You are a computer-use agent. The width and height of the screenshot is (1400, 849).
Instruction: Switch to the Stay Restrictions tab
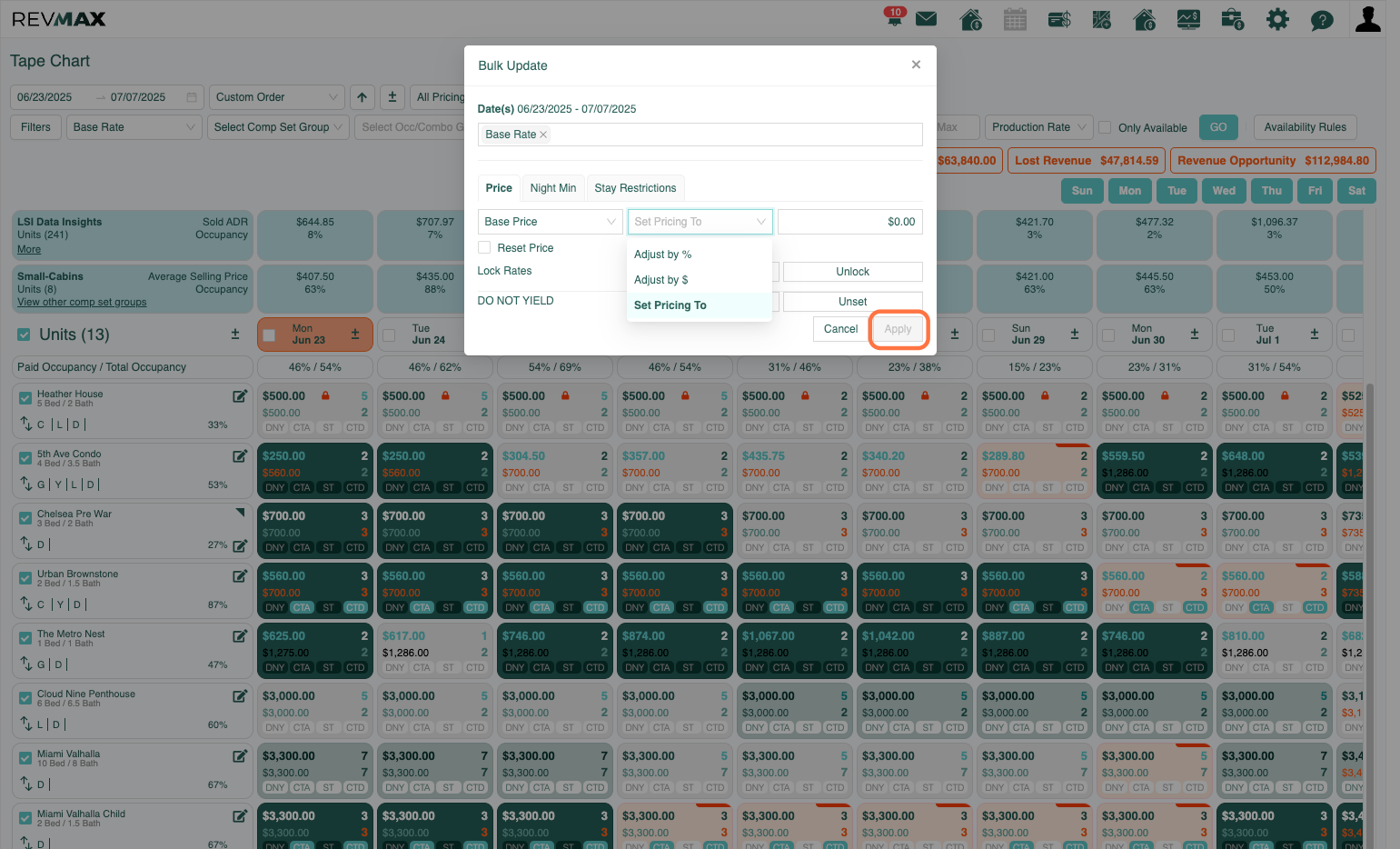635,188
